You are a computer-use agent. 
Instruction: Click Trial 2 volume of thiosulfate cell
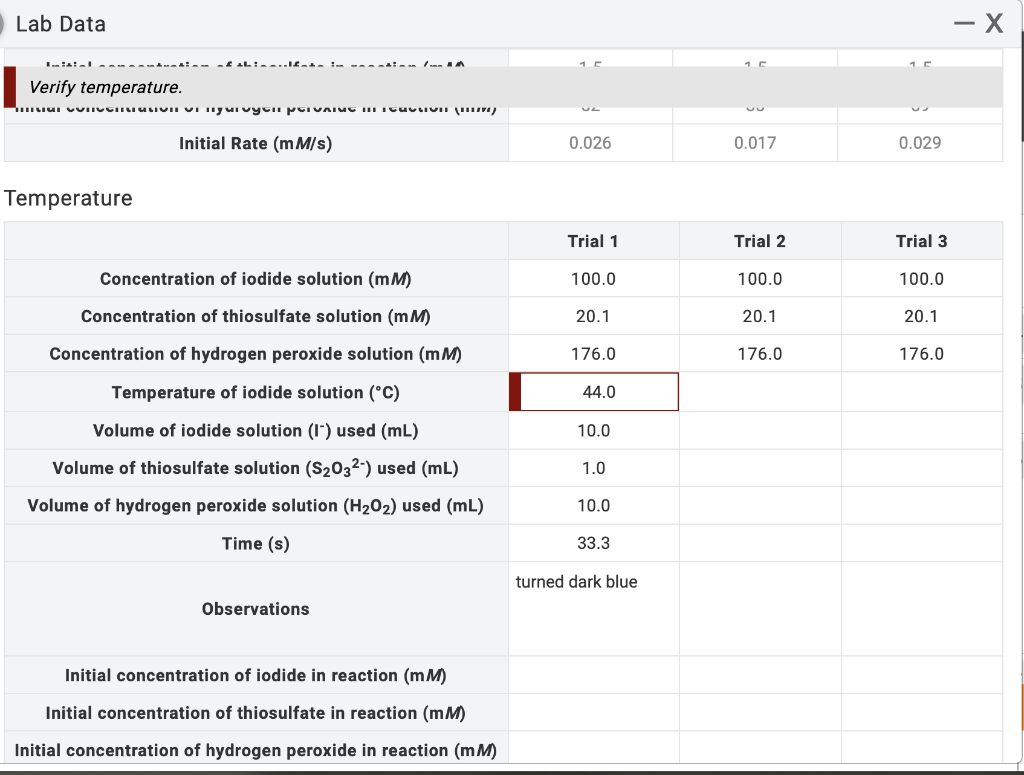click(760, 468)
